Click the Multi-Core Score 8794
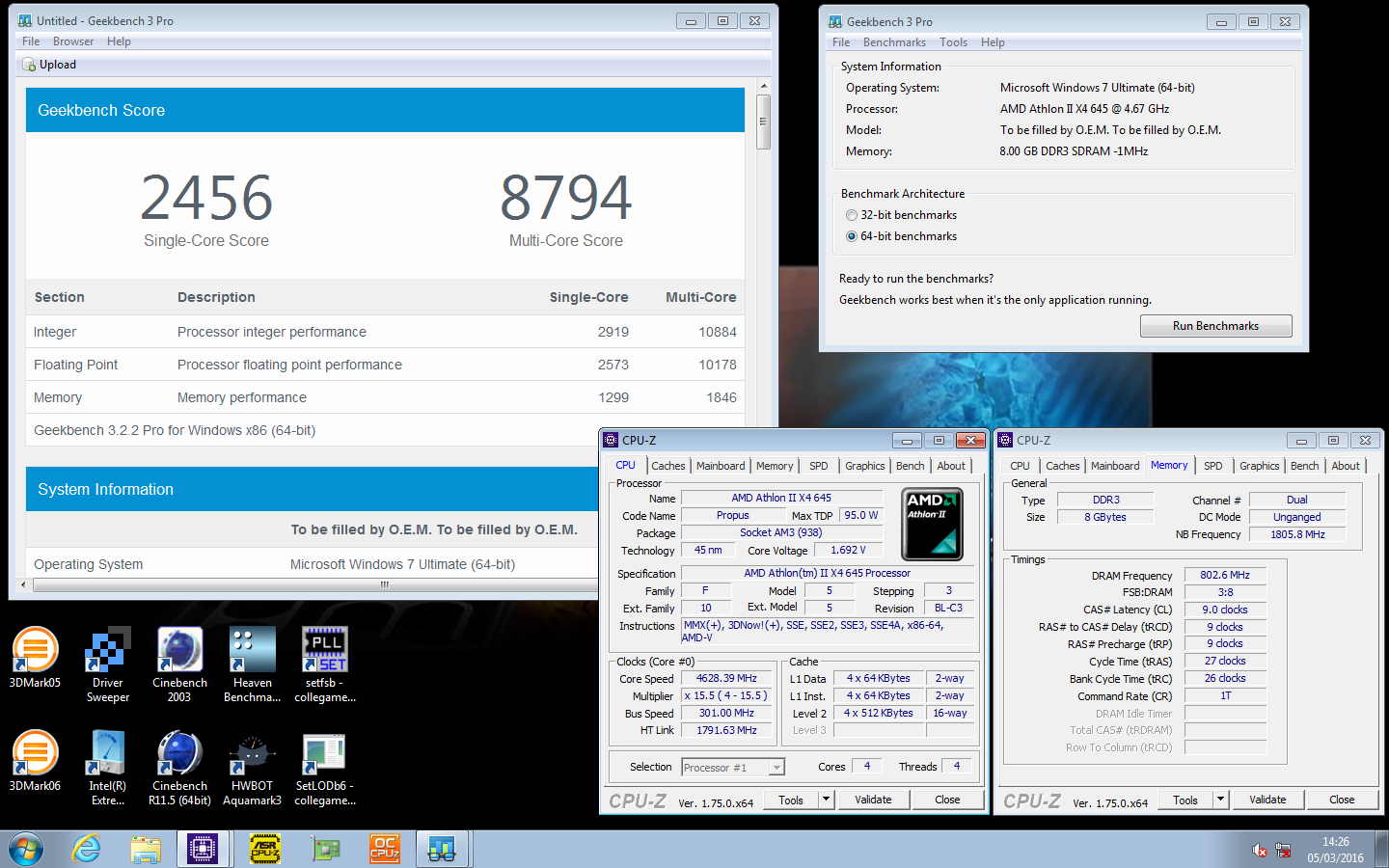 pos(566,198)
